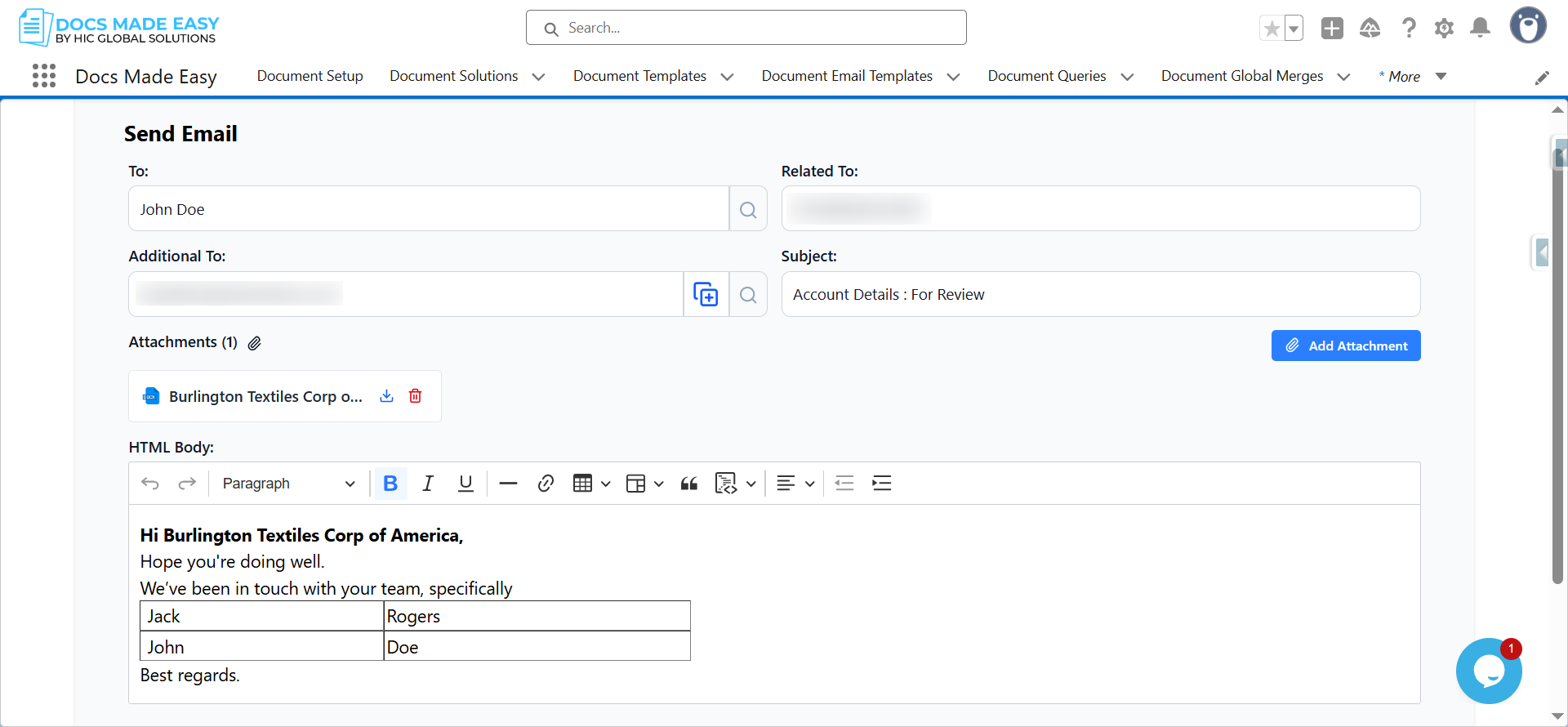
Task: Open the user profile avatar
Action: point(1528,26)
